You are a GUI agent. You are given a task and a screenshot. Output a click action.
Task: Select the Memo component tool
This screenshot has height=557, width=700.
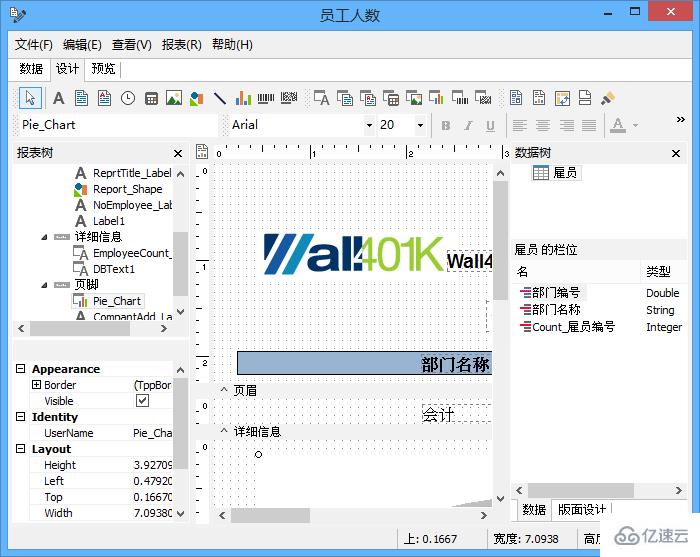81,98
